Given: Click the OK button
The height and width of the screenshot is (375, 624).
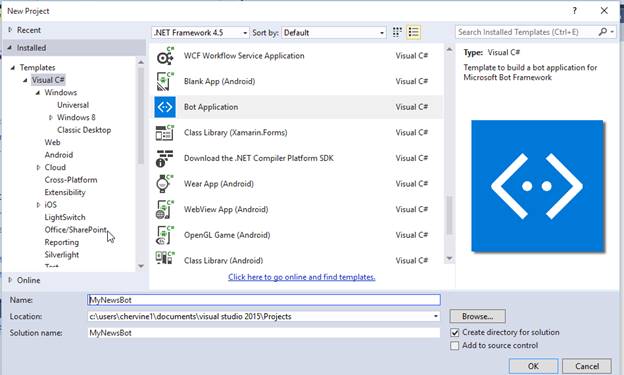Looking at the screenshot, I should [533, 366].
